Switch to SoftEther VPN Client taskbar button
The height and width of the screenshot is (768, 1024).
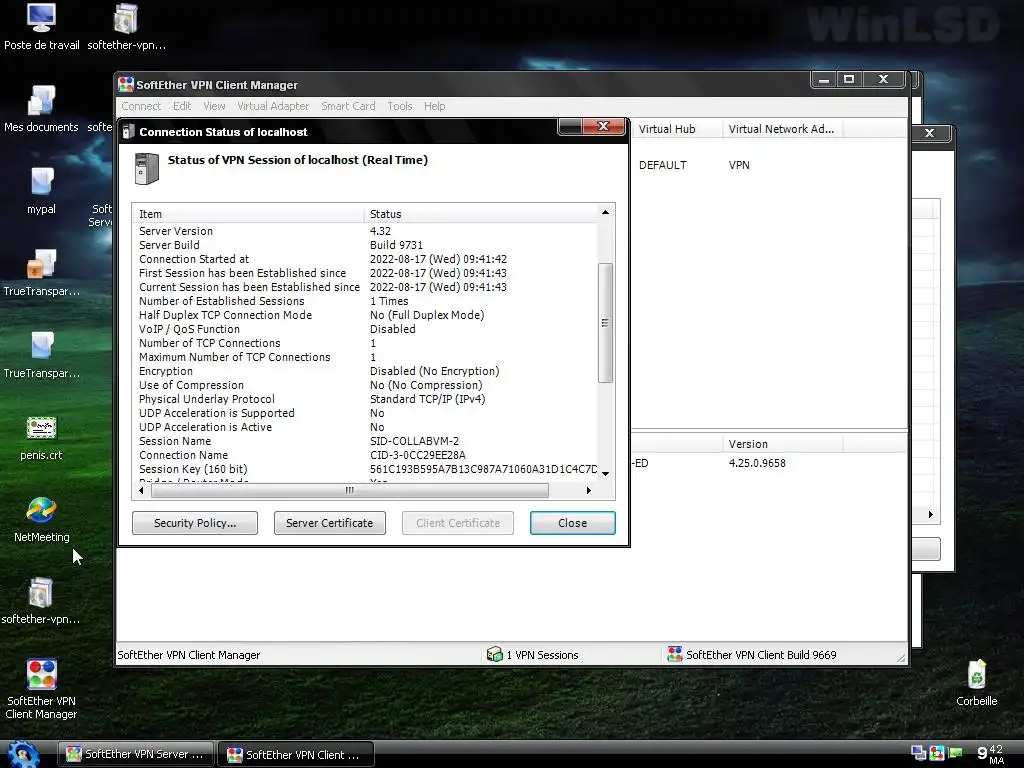point(295,754)
